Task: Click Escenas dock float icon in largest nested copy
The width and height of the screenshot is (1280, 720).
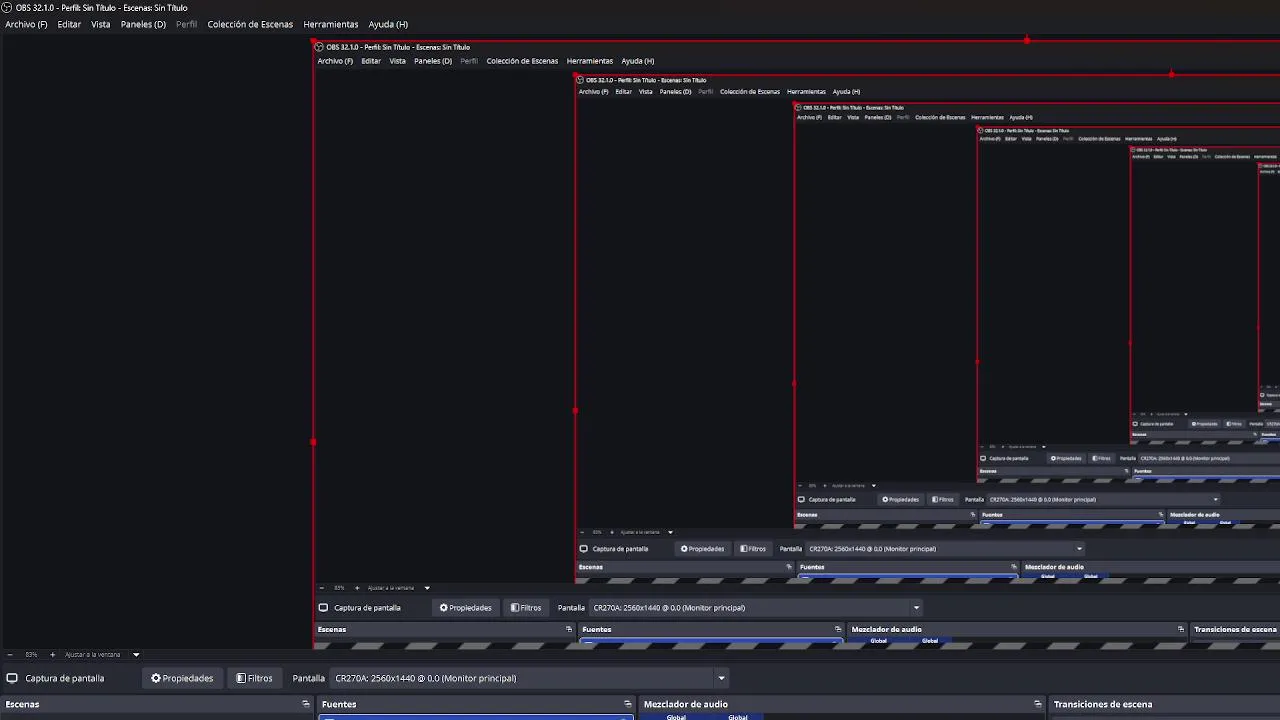Action: pos(569,629)
